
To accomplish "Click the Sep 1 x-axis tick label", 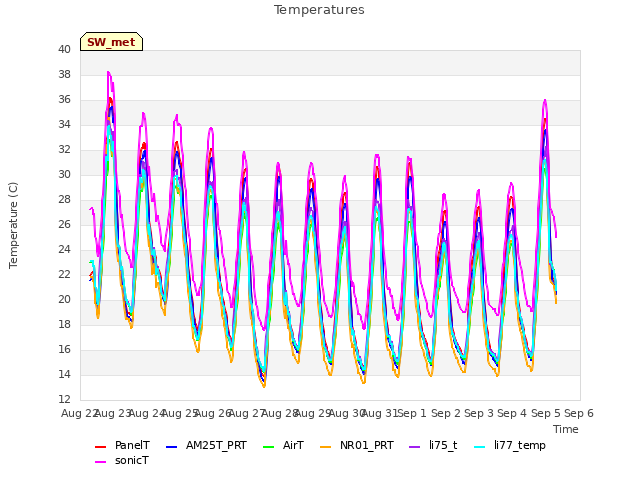I will pyautogui.click(x=412, y=413).
